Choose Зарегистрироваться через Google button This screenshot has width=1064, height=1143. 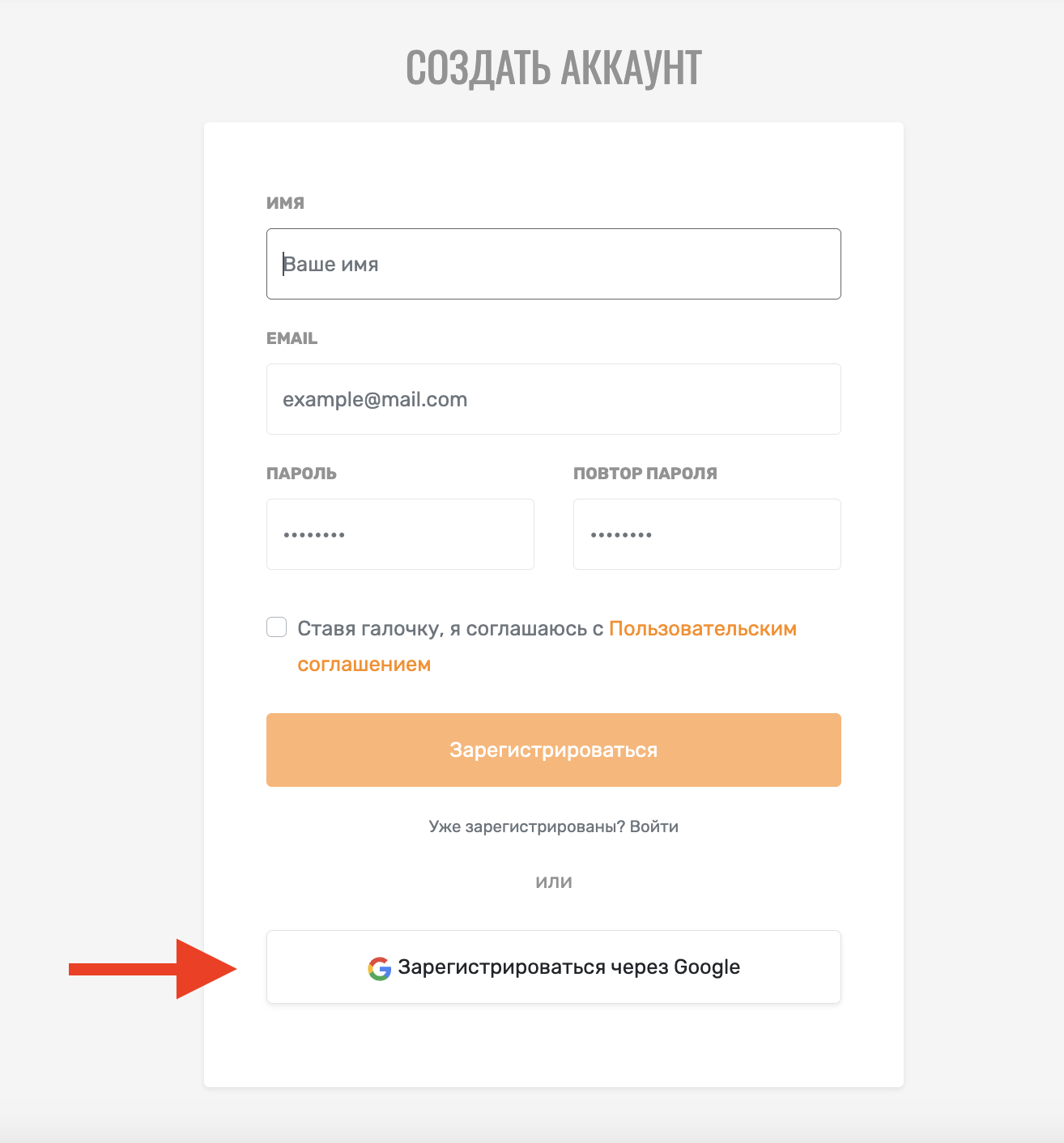pyautogui.click(x=554, y=967)
